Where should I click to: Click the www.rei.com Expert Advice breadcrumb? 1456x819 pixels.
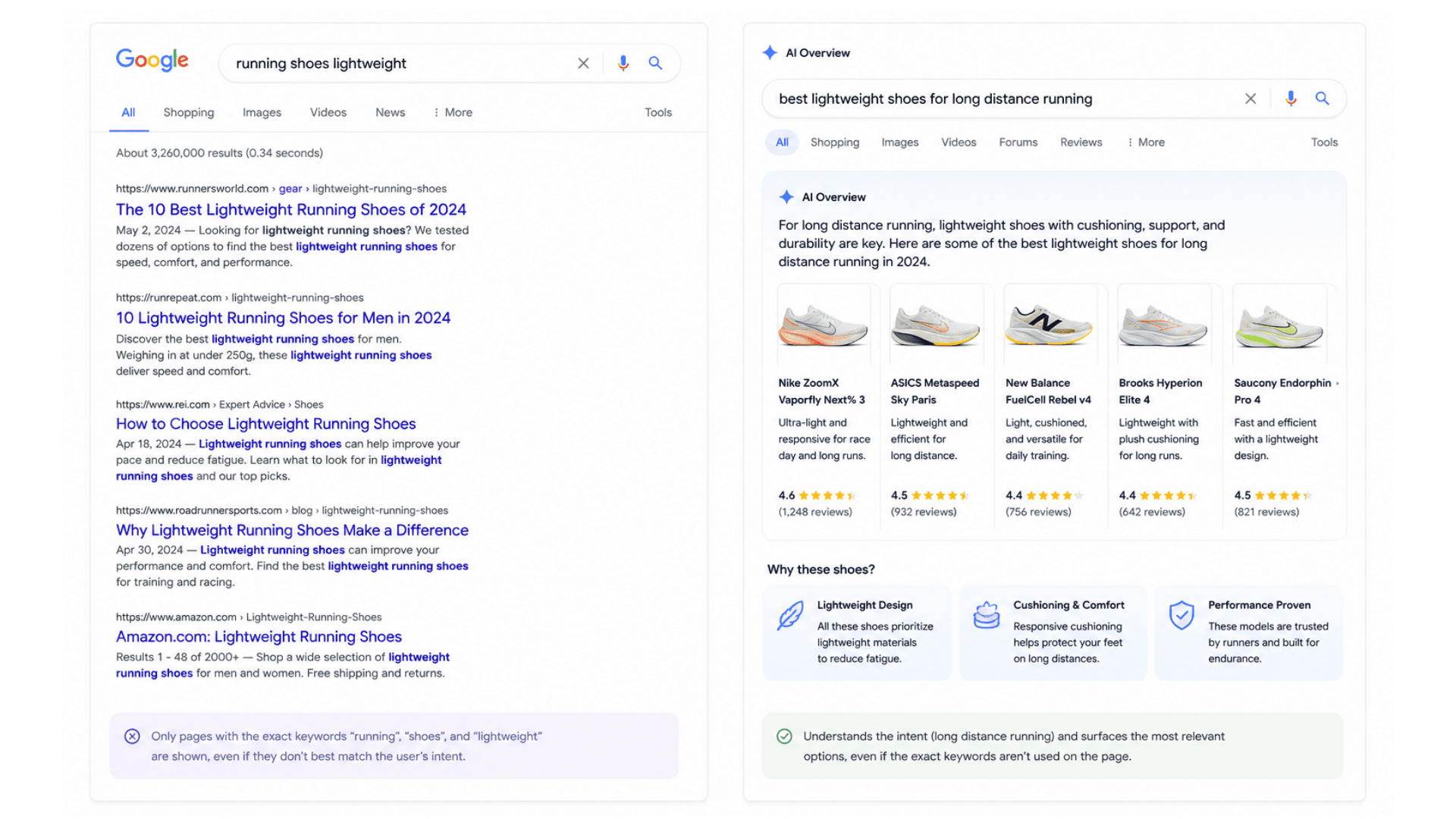(x=219, y=405)
